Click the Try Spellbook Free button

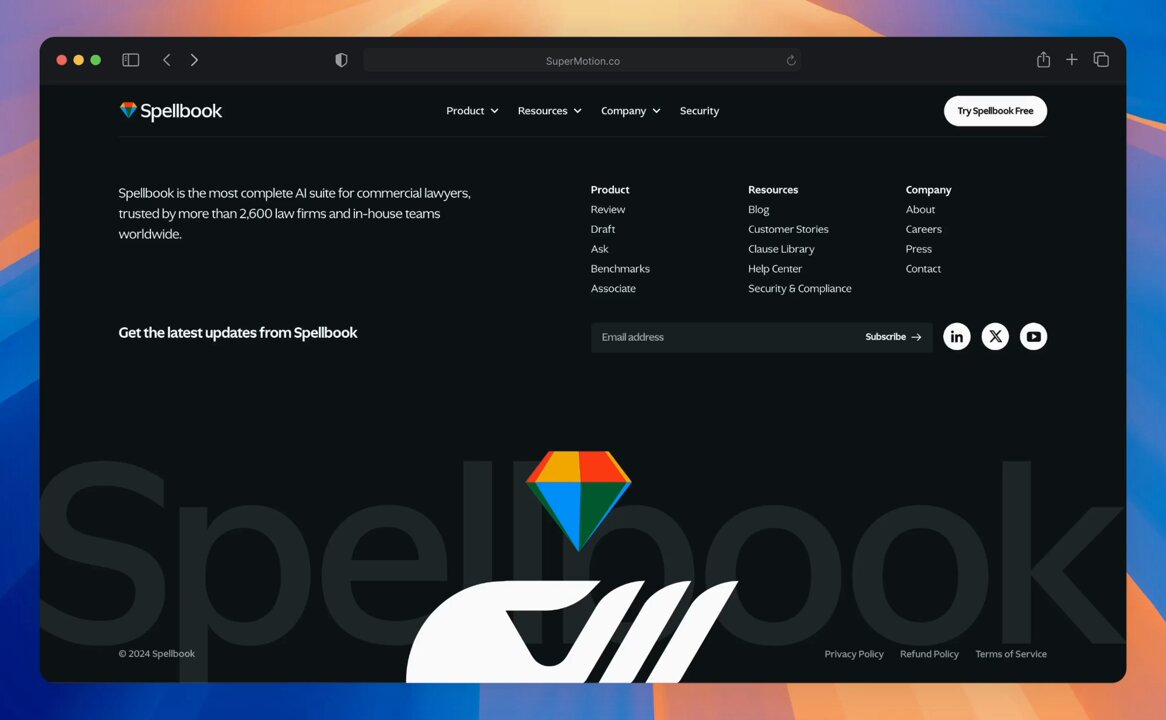[995, 111]
